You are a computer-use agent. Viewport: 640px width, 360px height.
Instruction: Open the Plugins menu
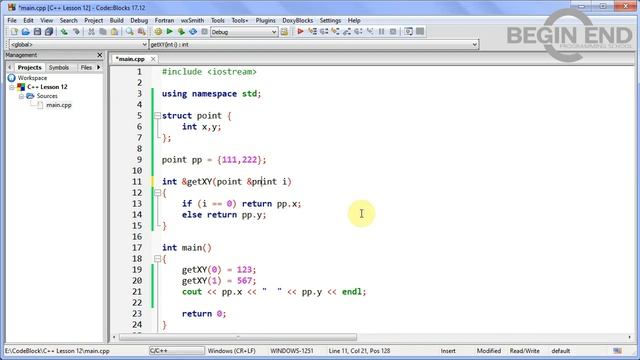click(265, 20)
